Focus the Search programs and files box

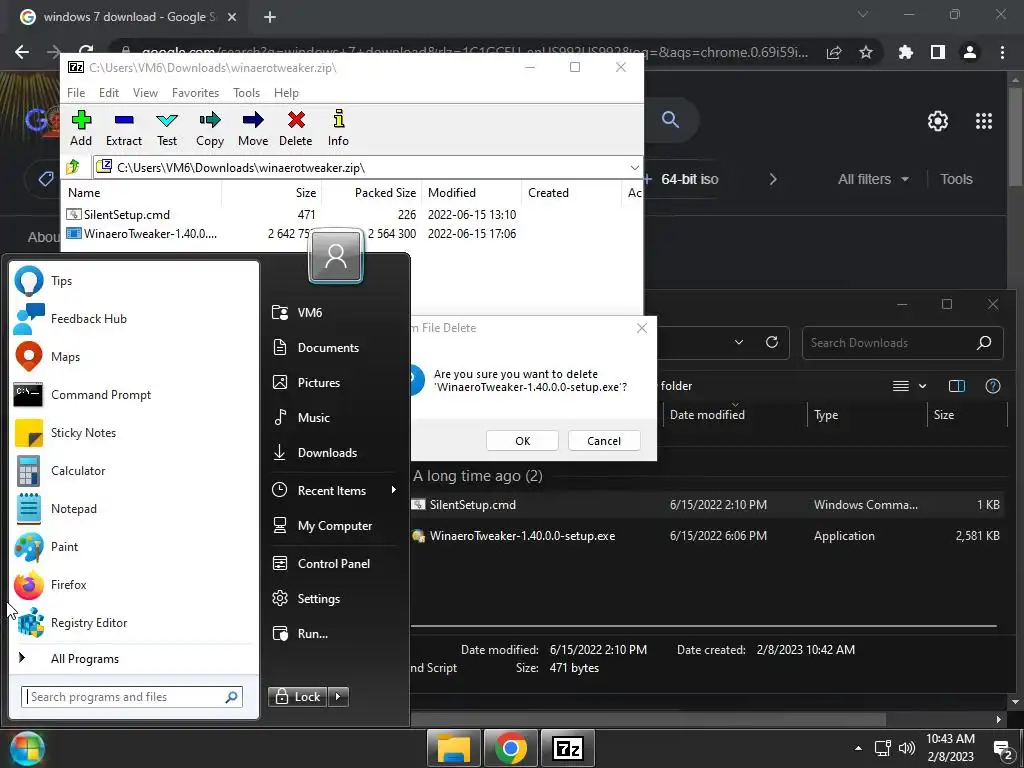point(132,697)
